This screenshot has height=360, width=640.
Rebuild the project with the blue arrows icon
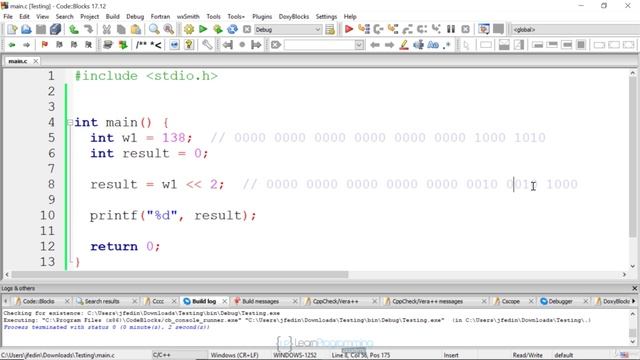point(232,29)
